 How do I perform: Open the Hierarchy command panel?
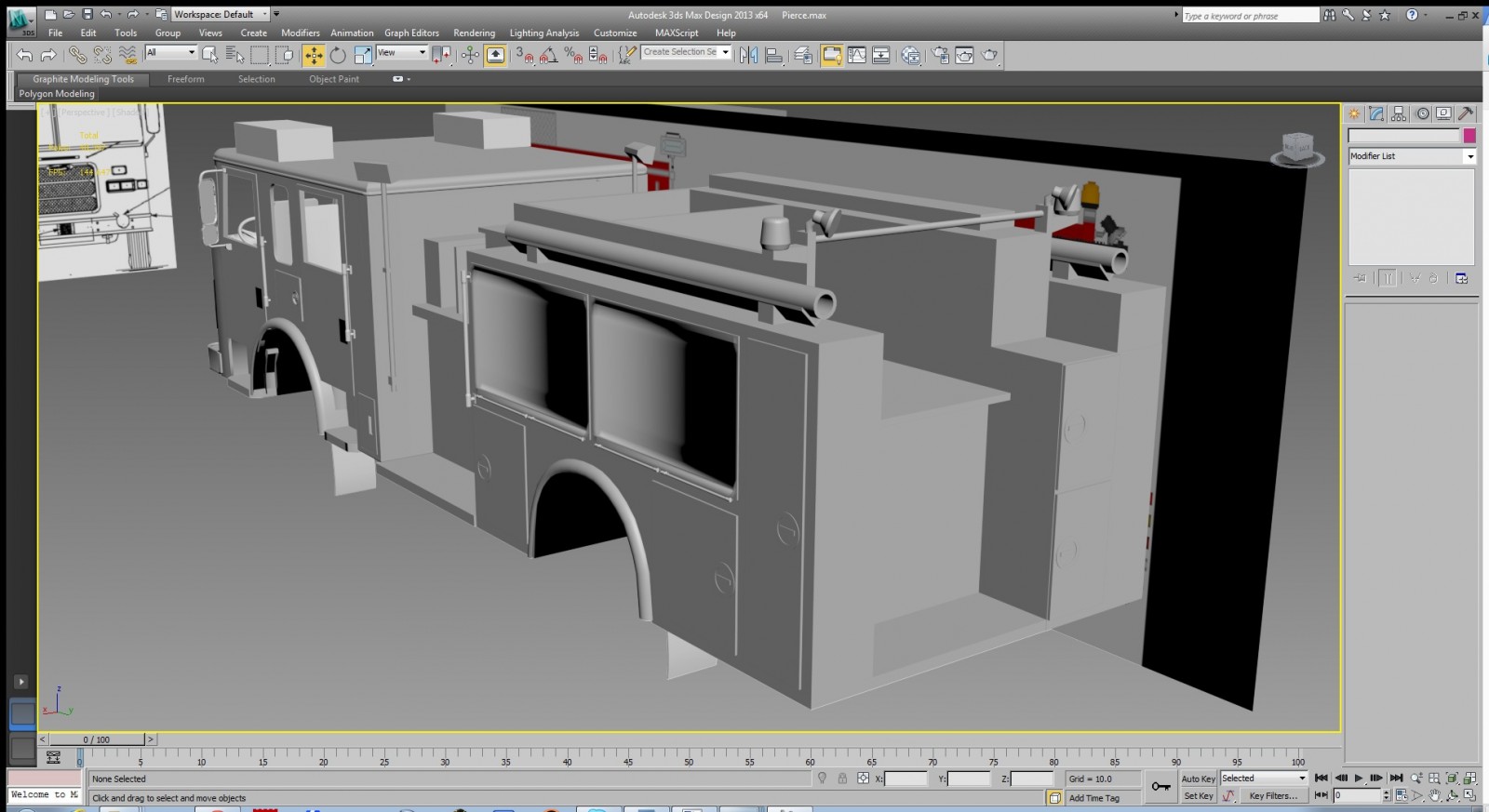click(1399, 113)
